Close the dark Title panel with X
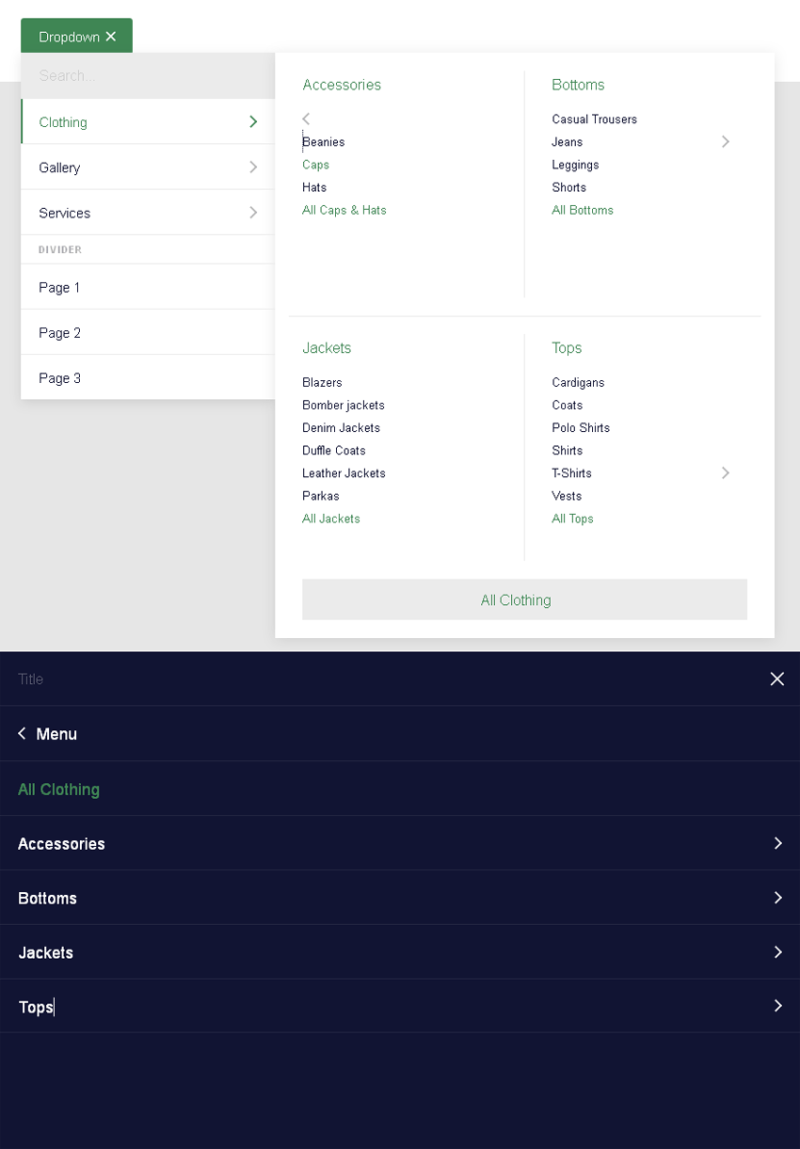The width and height of the screenshot is (800, 1149). pyautogui.click(x=777, y=679)
